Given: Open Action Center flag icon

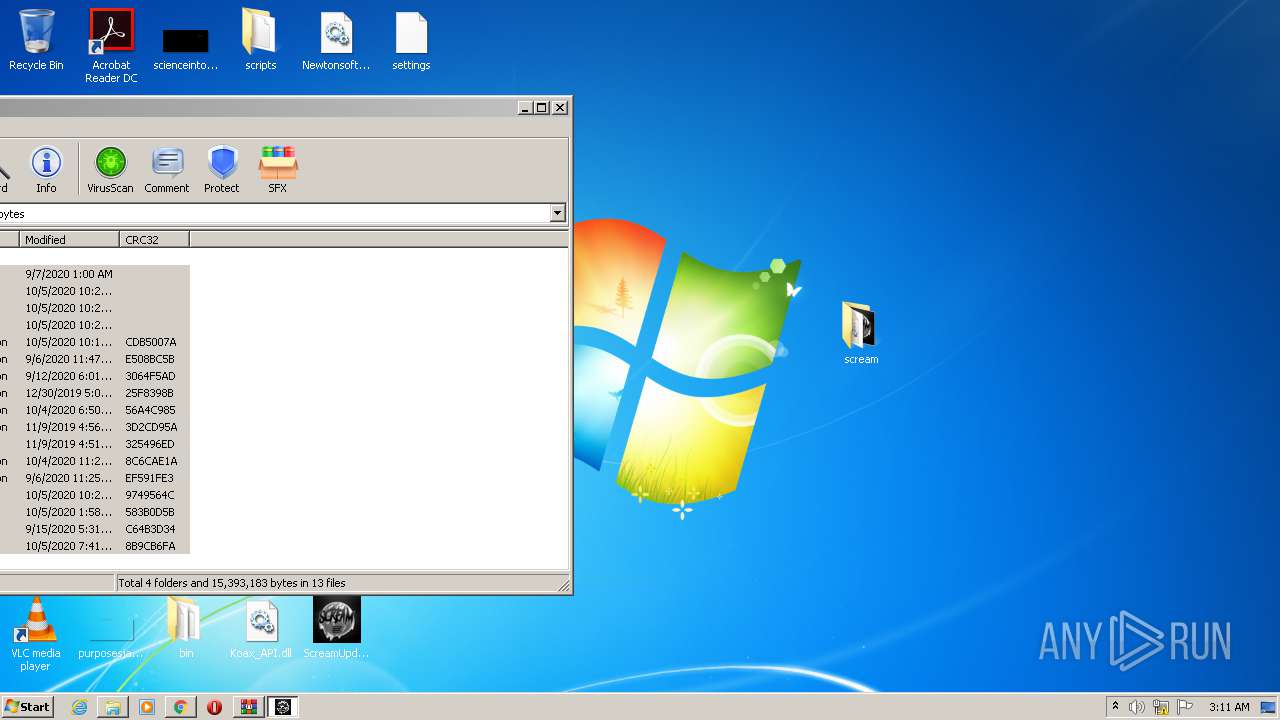Looking at the screenshot, I should 1185,707.
